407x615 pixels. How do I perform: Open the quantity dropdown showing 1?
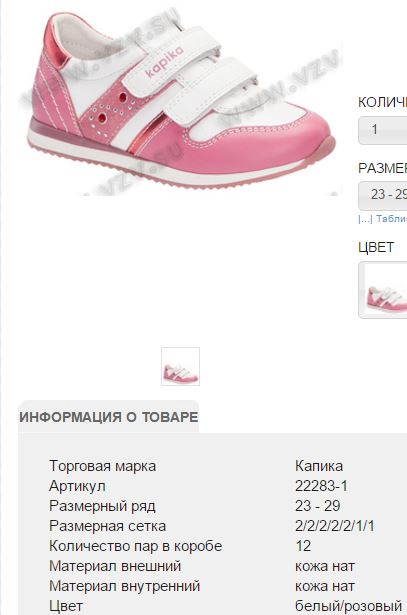383,130
